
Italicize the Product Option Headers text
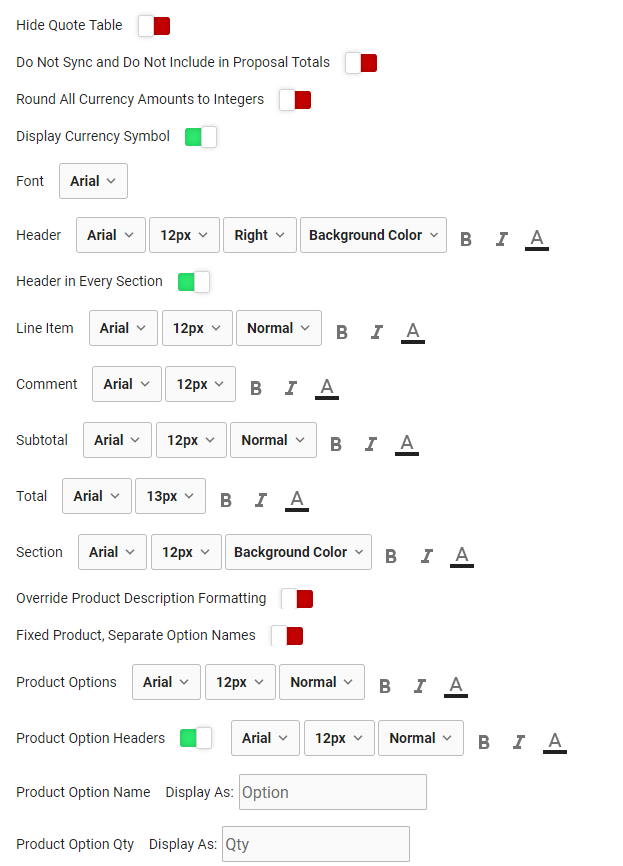[519, 741]
